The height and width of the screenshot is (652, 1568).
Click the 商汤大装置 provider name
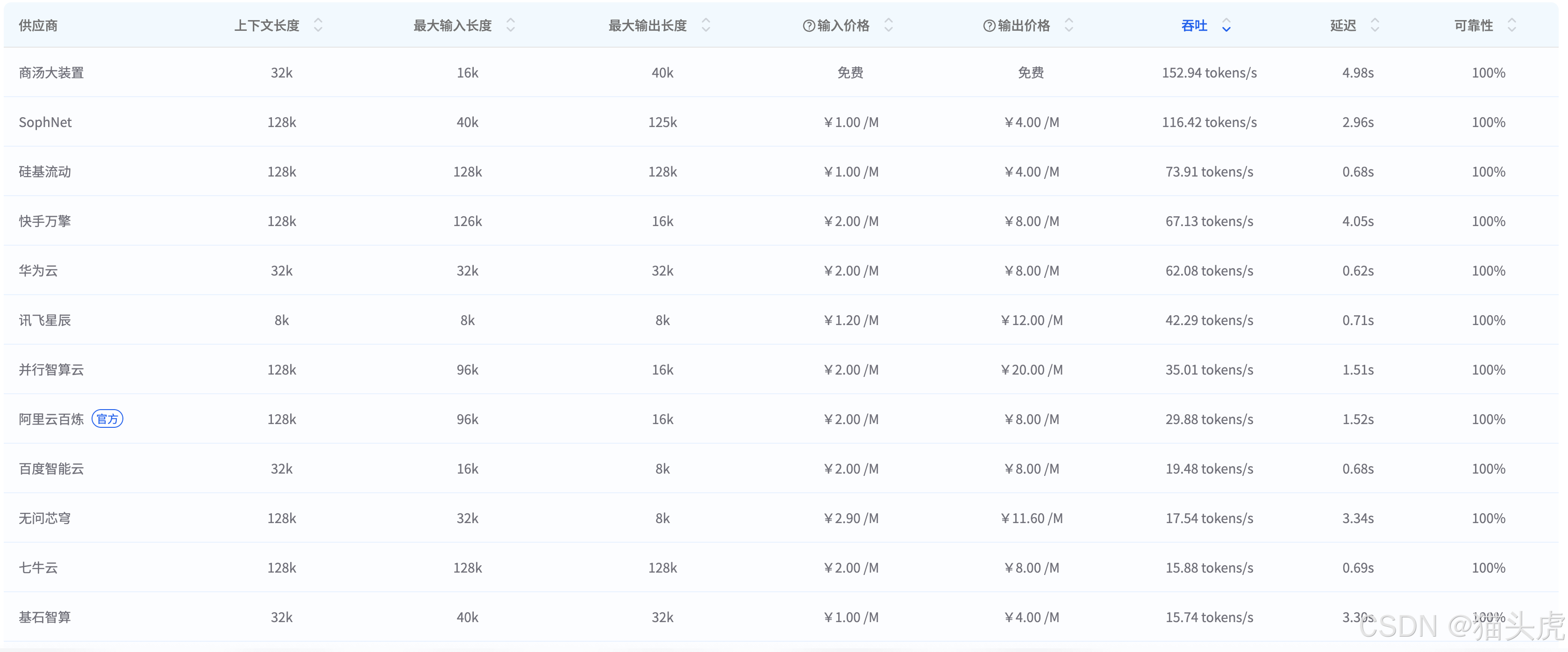click(x=51, y=73)
